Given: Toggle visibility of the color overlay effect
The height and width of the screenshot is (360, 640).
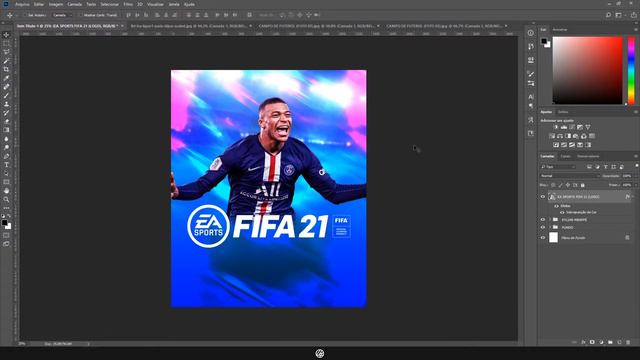Looking at the screenshot, I should click(x=562, y=212).
